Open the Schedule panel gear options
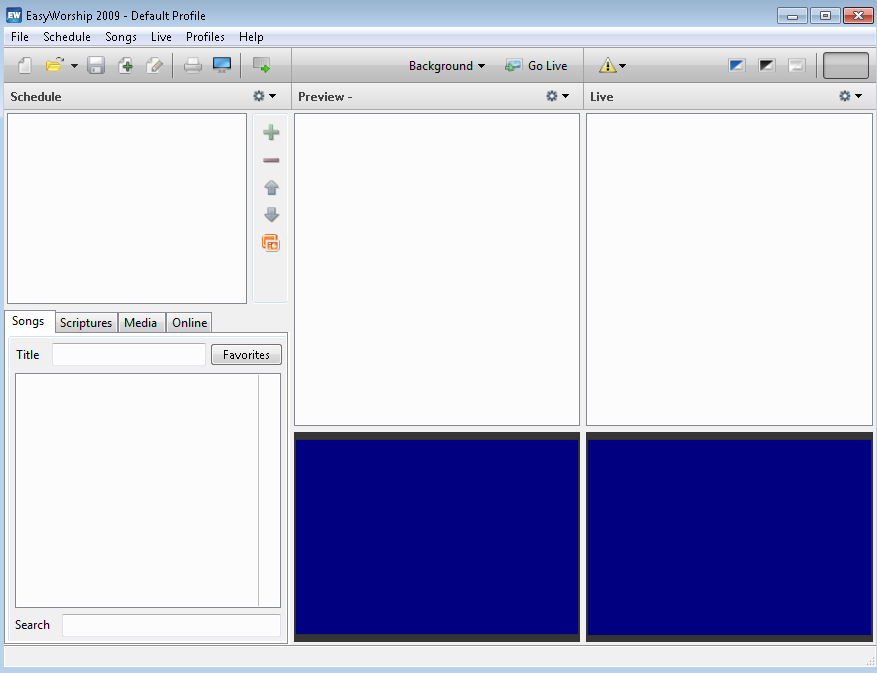The image size is (877, 673). (x=264, y=96)
